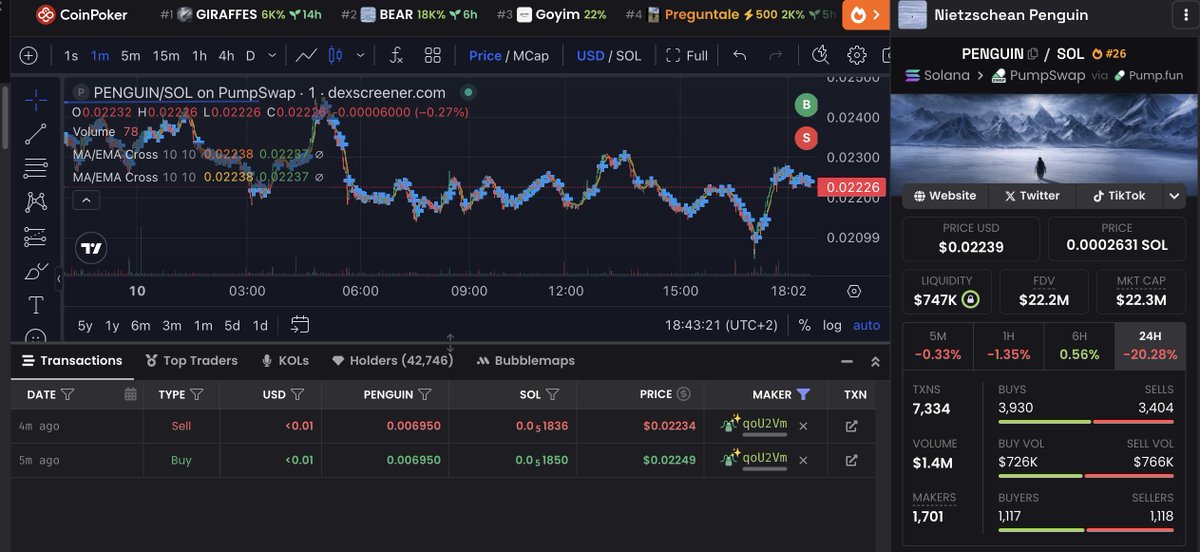The height and width of the screenshot is (552, 1200).
Task: Open the DATE column calendar picker
Action: coord(130,395)
